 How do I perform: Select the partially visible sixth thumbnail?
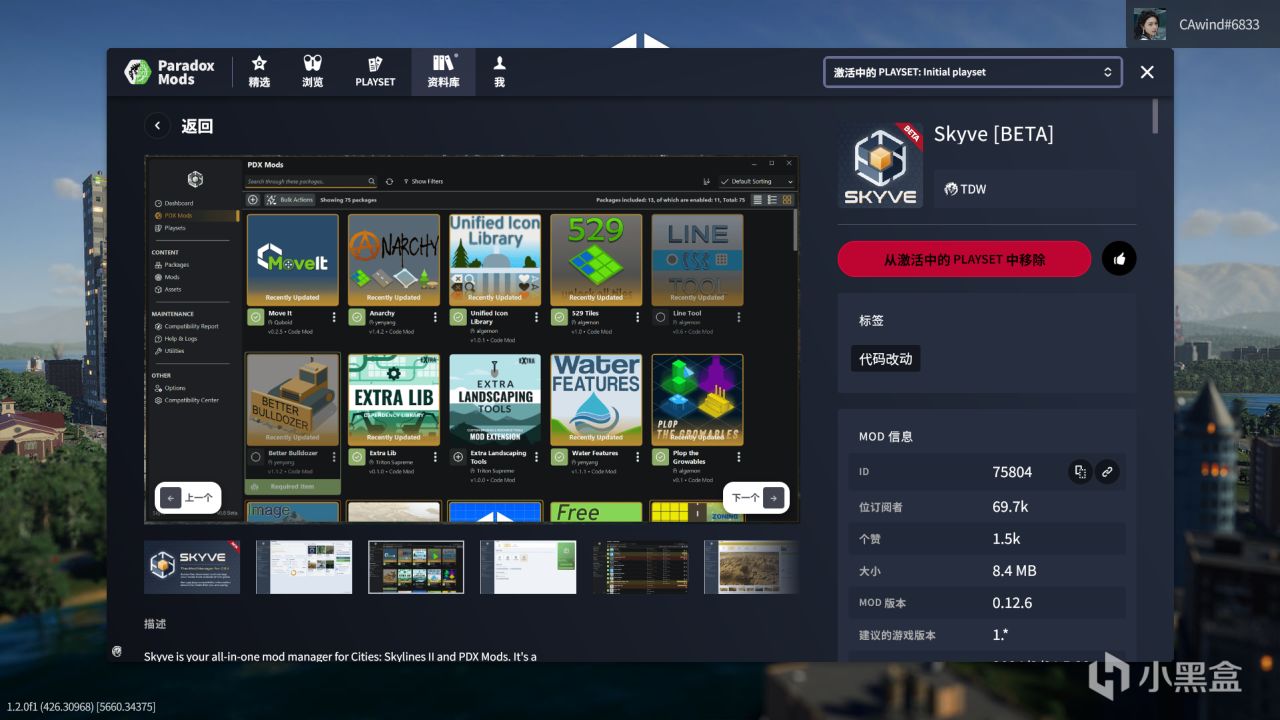point(752,567)
